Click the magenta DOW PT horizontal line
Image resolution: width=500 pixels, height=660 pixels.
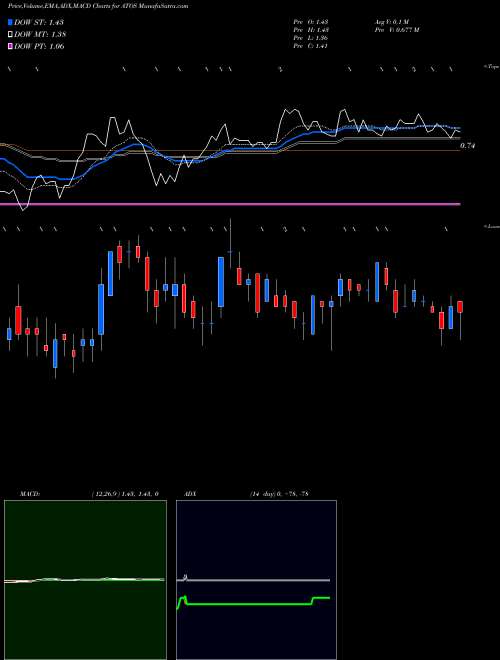[230, 204]
